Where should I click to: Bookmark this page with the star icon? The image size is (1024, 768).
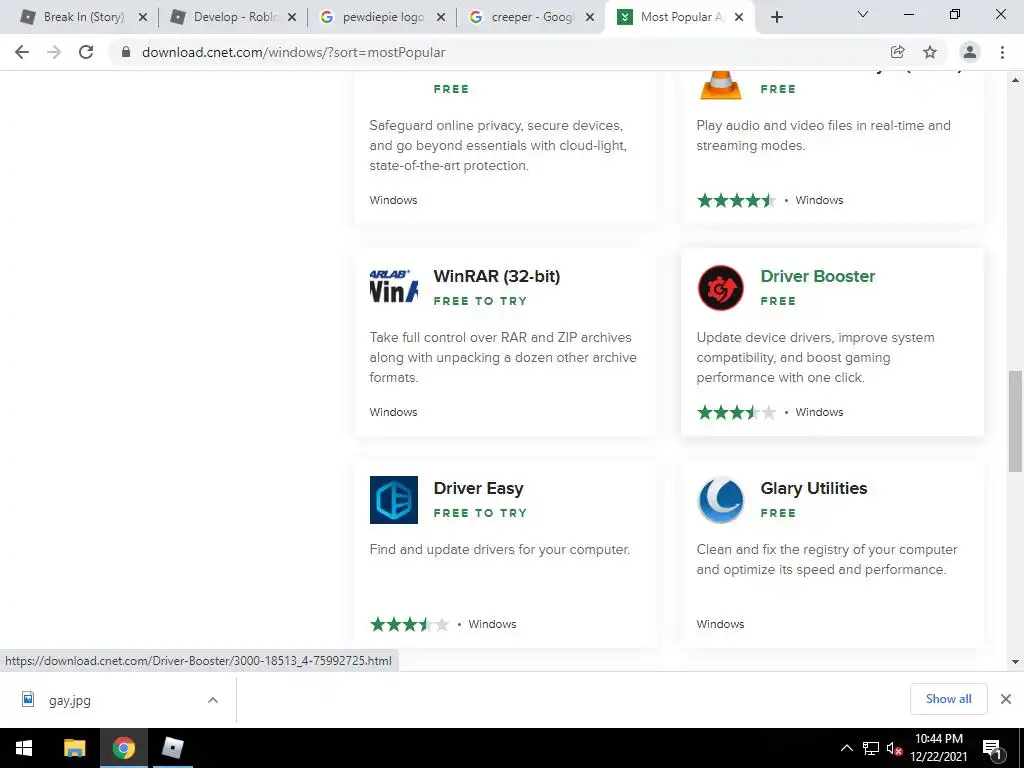pyautogui.click(x=930, y=52)
